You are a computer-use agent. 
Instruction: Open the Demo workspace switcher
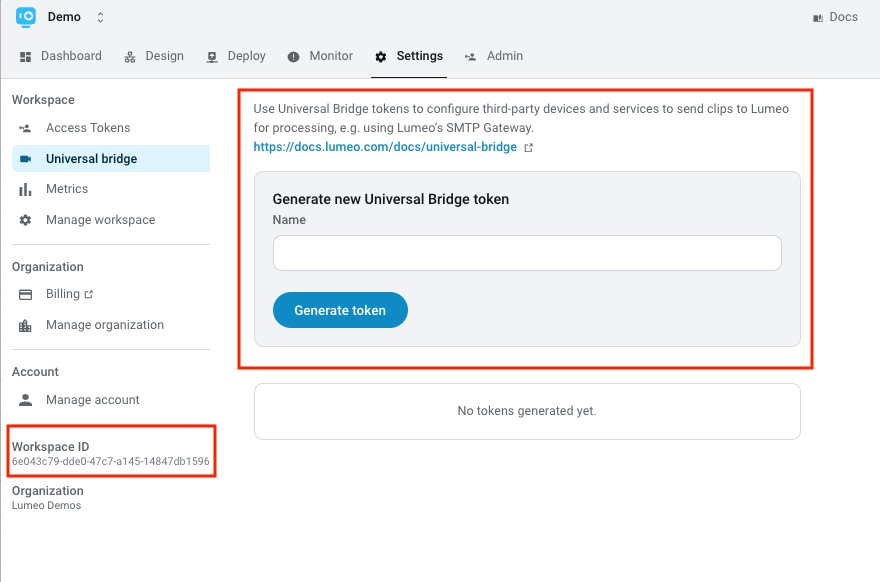76,17
